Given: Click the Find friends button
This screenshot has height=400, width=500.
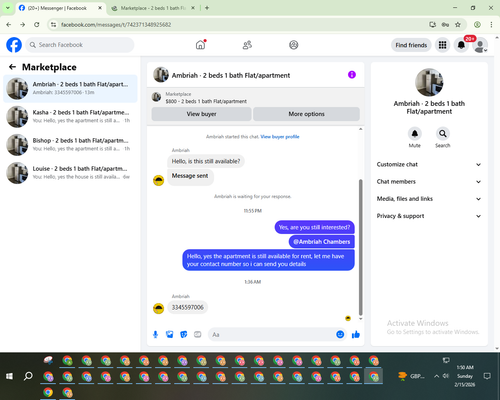Looking at the screenshot, I should pos(411,45).
